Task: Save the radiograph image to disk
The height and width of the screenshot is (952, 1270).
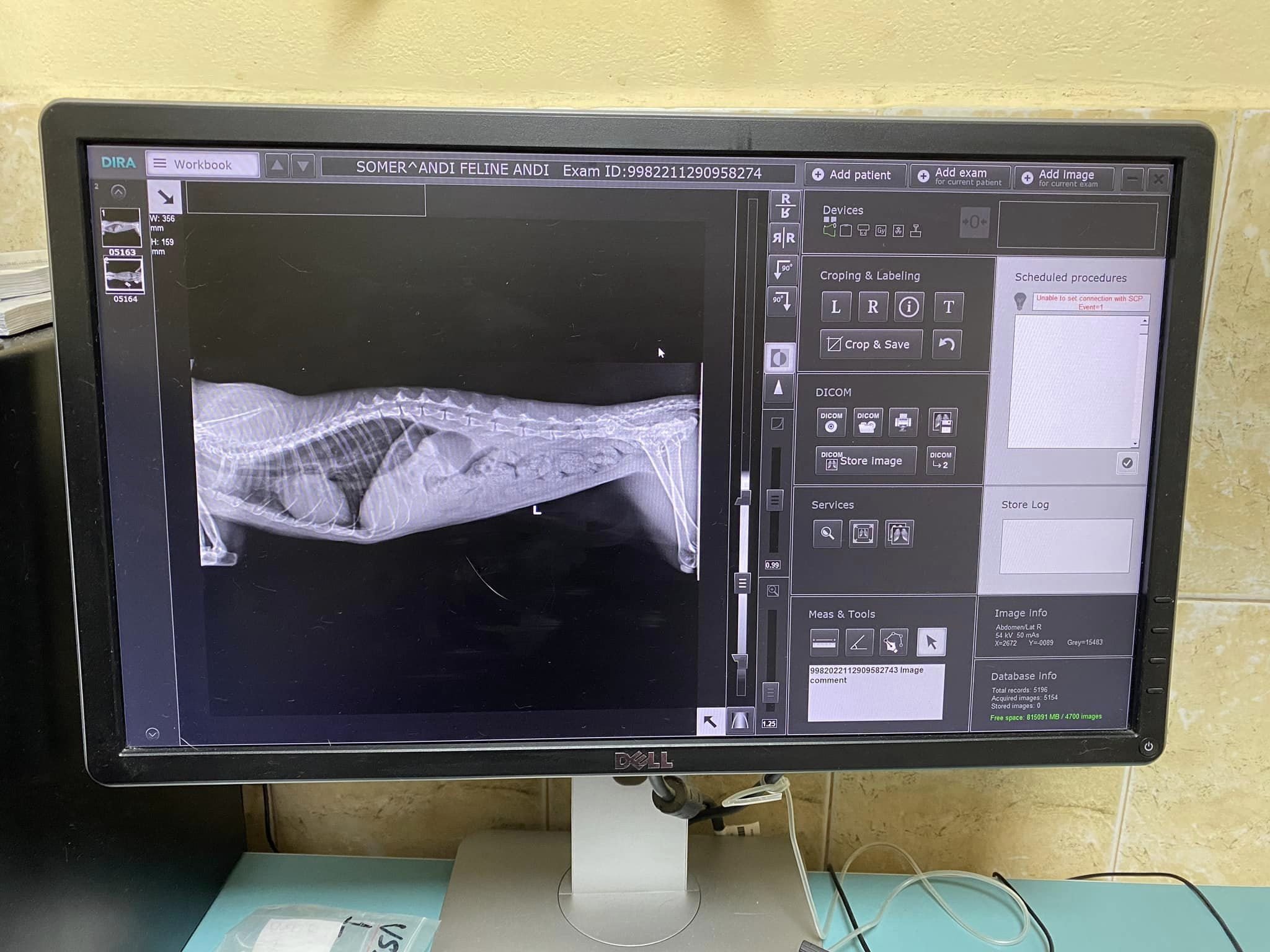Action: pos(943,423)
